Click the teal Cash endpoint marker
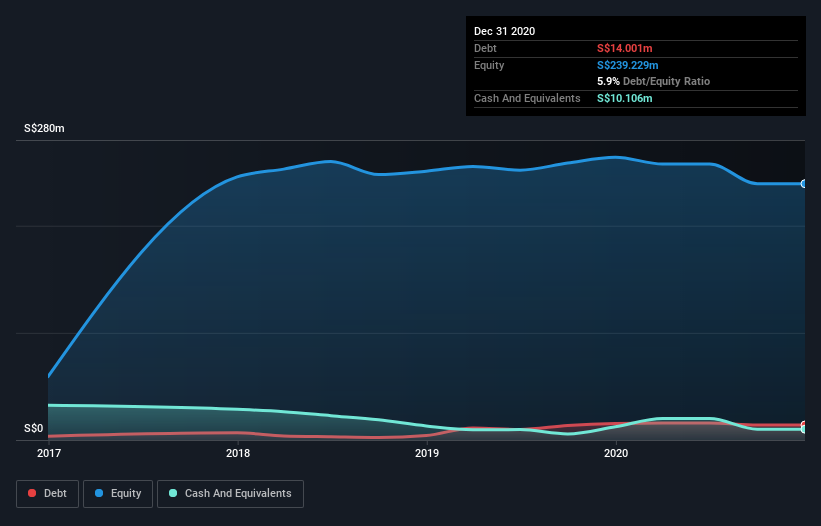Image resolution: width=821 pixels, height=526 pixels. (x=804, y=429)
